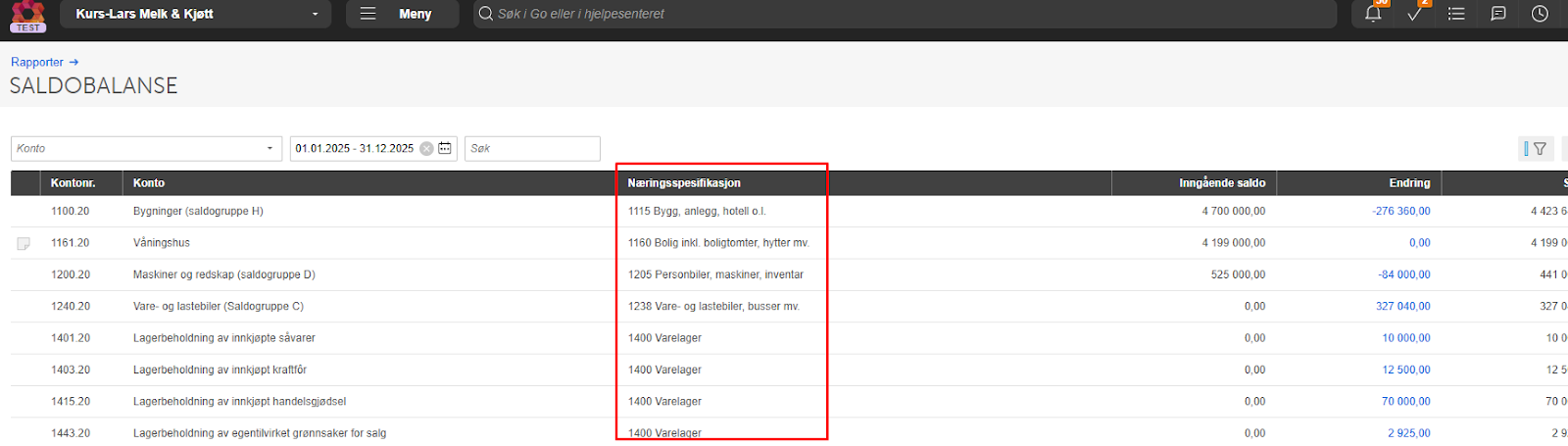The image size is (1568, 446).
Task: Open the tasks checkmark icon
Action: pos(1414,14)
